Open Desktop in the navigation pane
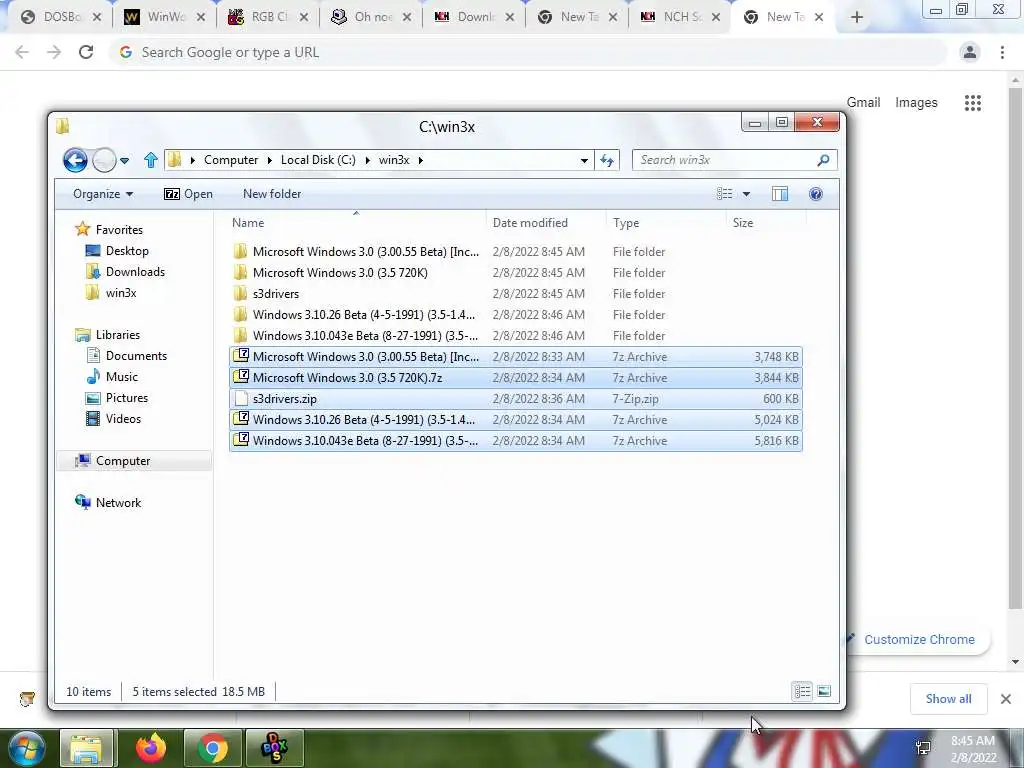 pos(118,251)
